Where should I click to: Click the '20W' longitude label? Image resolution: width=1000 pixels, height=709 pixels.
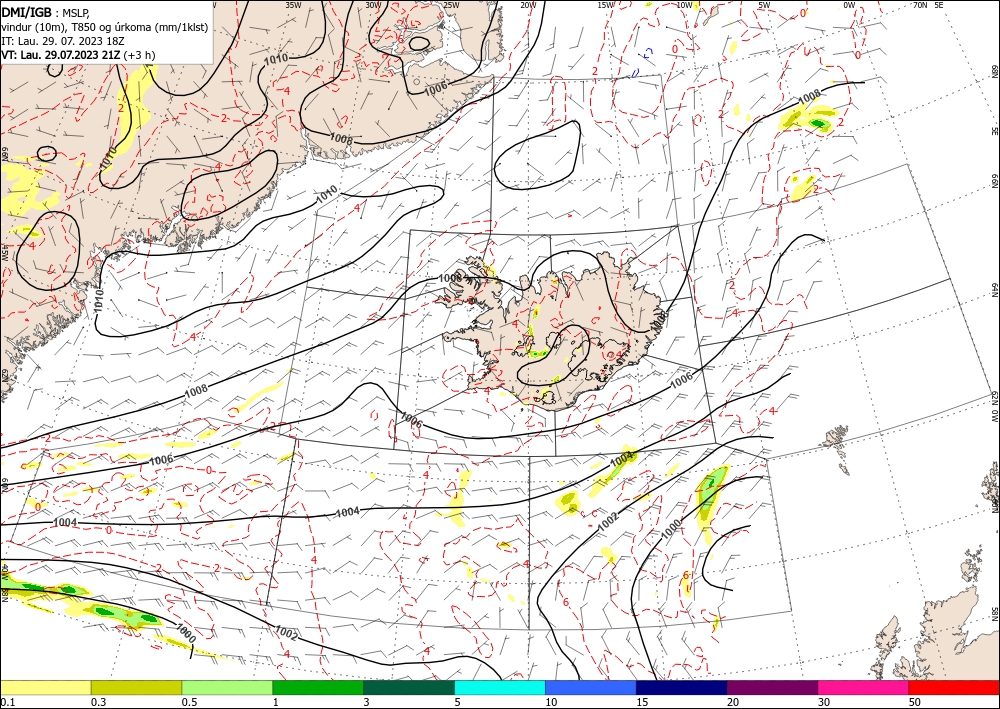528,4
